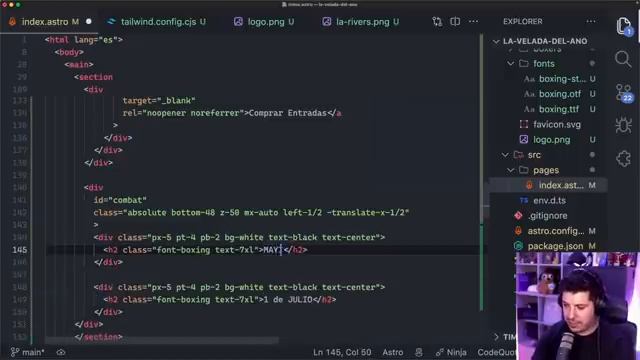Open the Extensions view icon

(623, 158)
